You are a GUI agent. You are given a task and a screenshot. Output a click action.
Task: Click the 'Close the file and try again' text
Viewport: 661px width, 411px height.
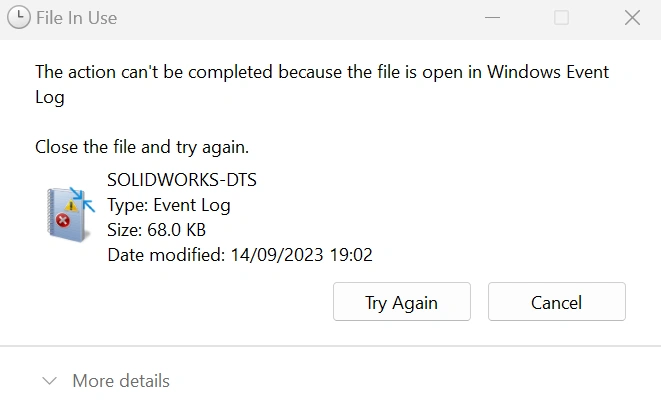point(142,147)
